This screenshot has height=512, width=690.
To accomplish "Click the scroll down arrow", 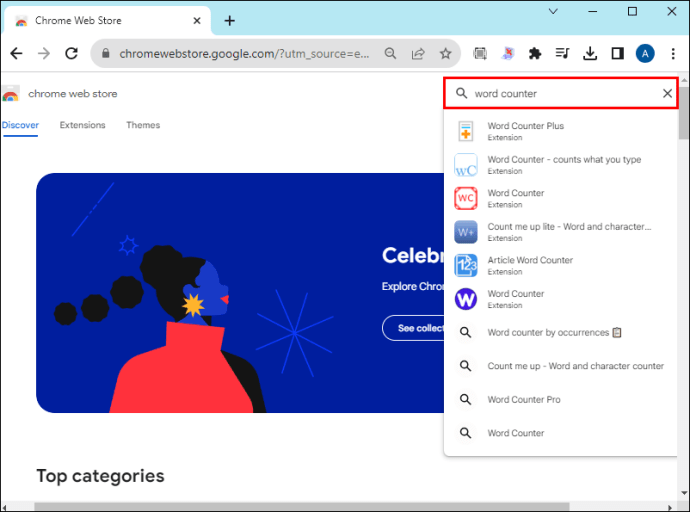I will [x=684, y=494].
